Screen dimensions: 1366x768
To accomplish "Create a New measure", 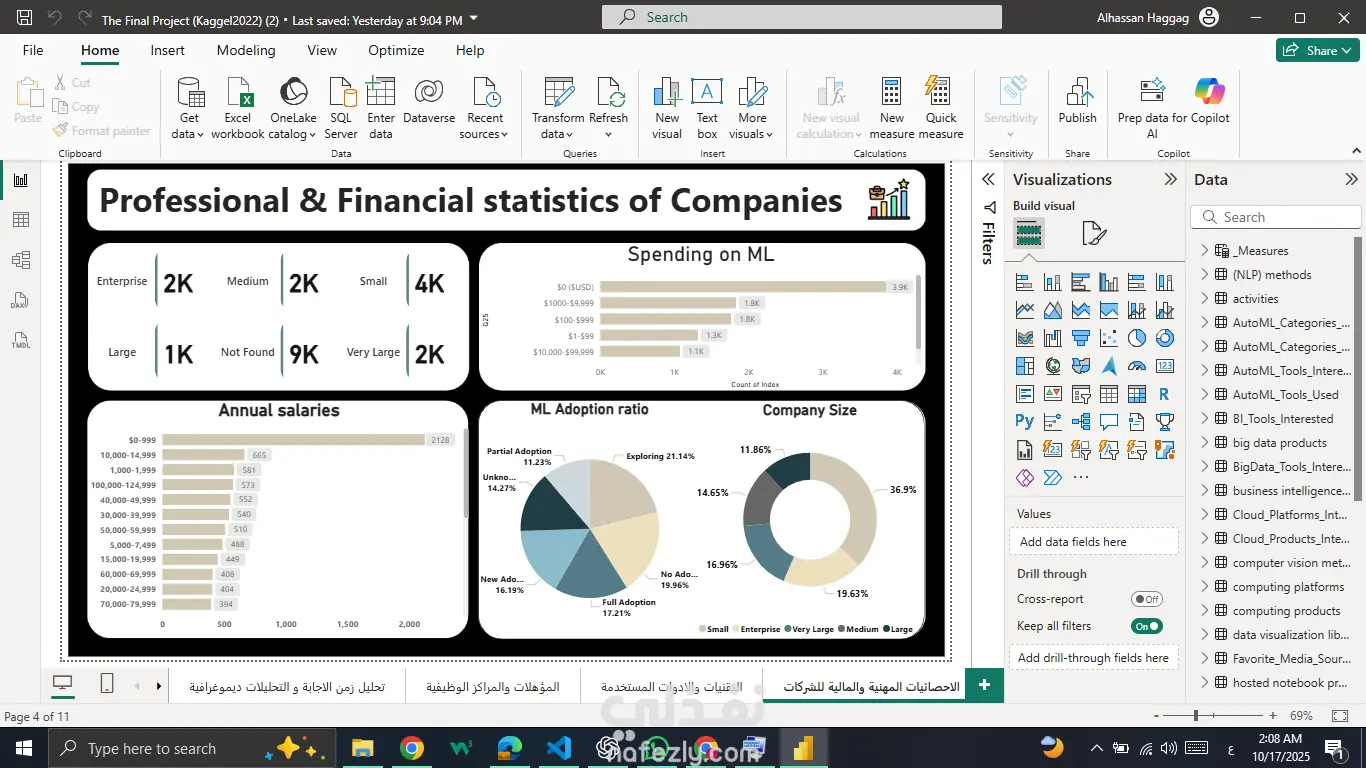I will pos(892,108).
